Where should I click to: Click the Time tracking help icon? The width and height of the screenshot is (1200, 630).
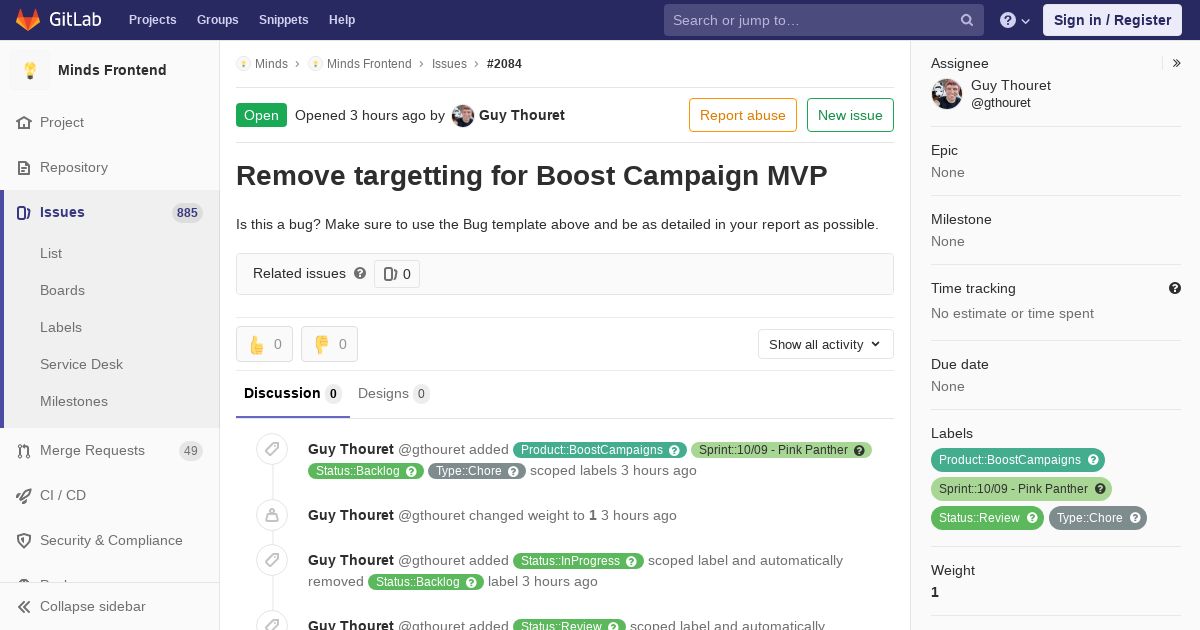tap(1175, 288)
